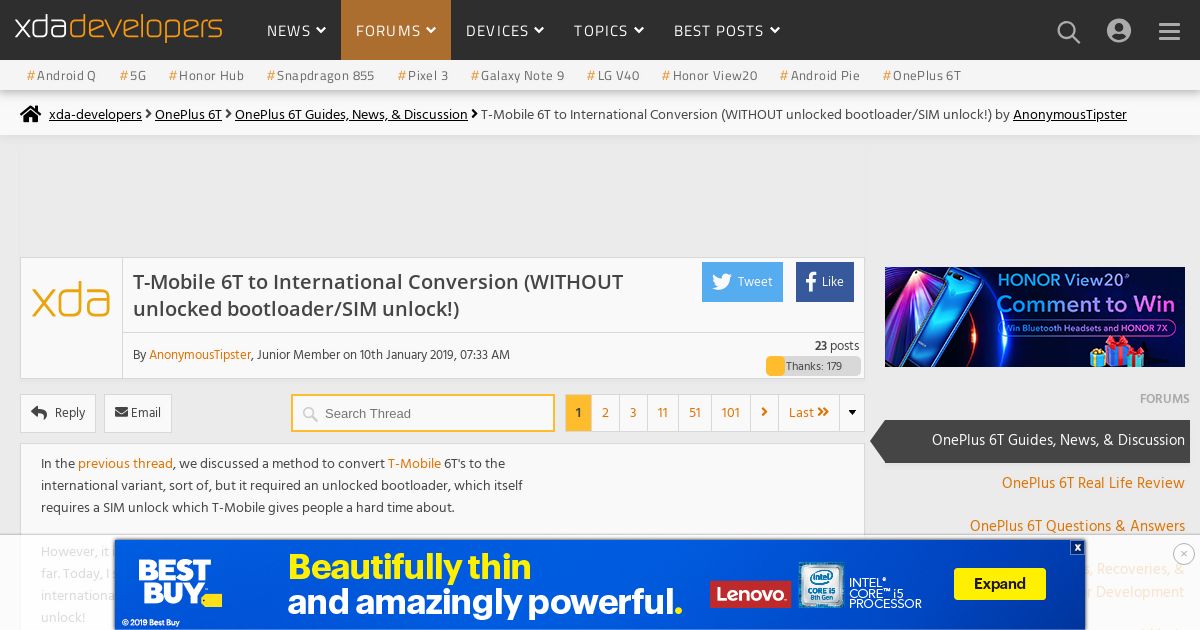Go to forum home via house icon
This screenshot has height=630, width=1200.
[31, 114]
